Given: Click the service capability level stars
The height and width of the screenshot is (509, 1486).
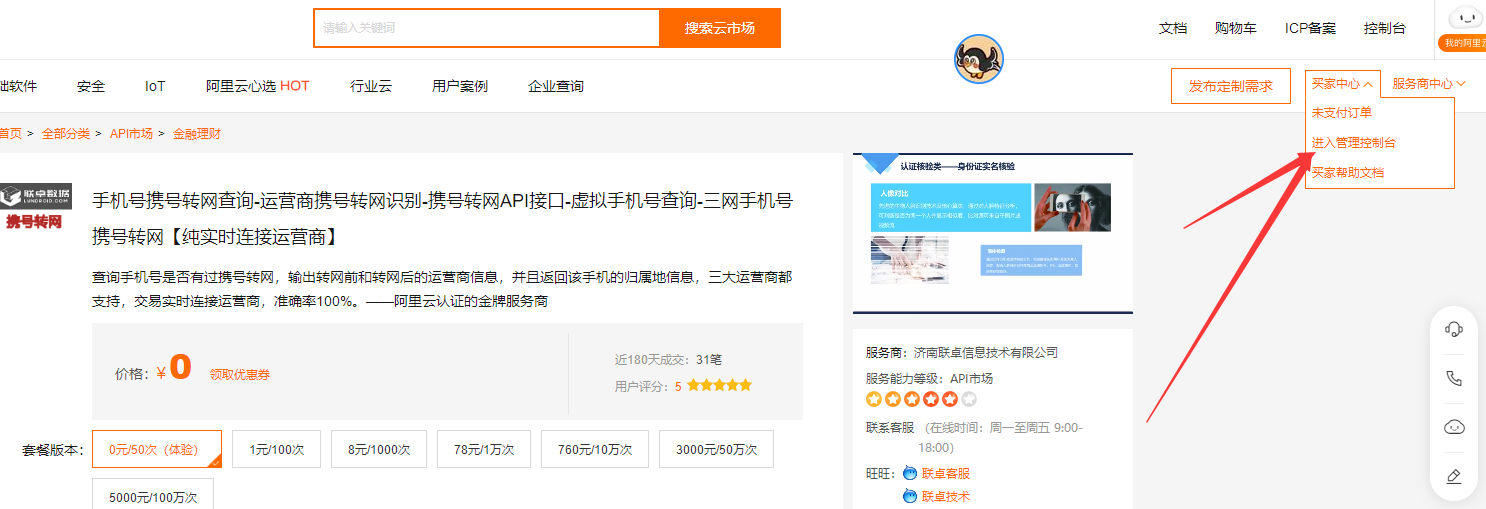Looking at the screenshot, I should pyautogui.click(x=921, y=399).
